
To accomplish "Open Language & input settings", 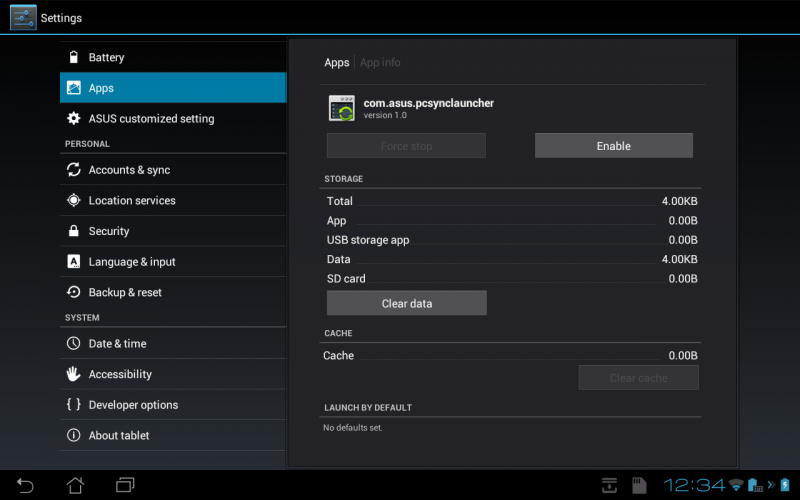I will [x=173, y=262].
